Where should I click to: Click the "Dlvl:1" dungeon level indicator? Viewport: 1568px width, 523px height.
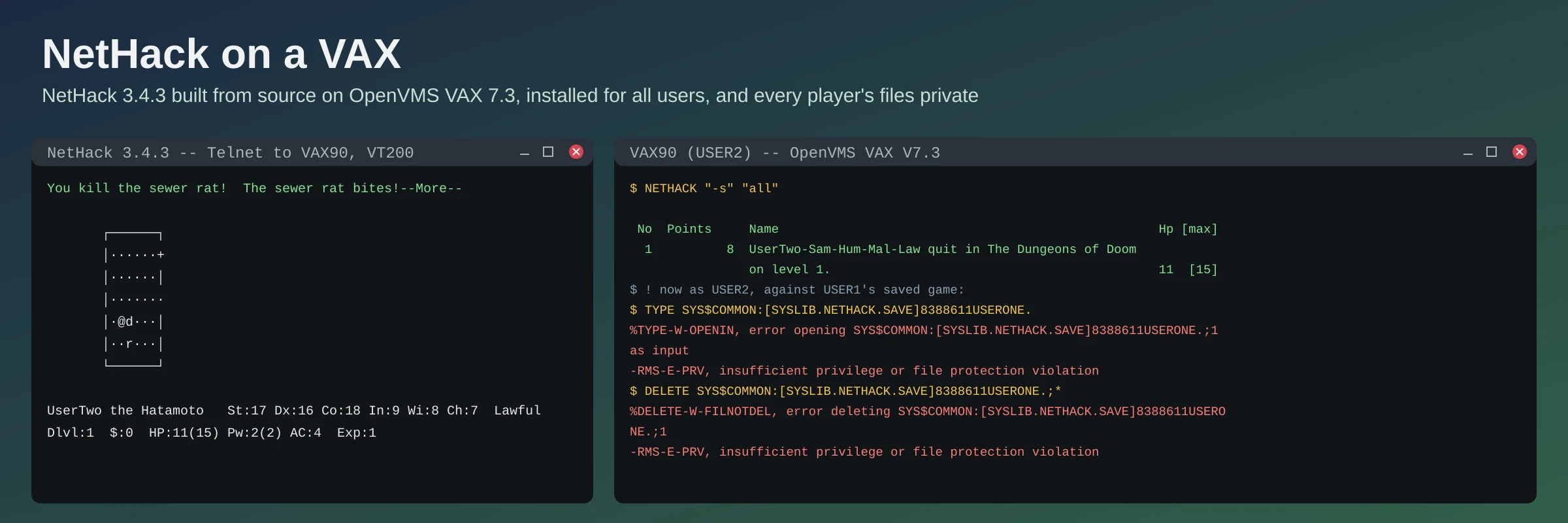coord(71,433)
